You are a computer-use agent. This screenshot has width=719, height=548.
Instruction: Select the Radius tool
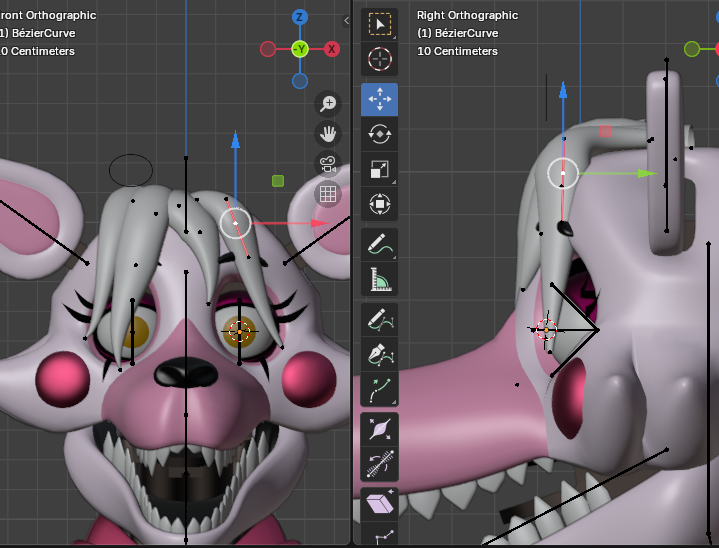(380, 430)
